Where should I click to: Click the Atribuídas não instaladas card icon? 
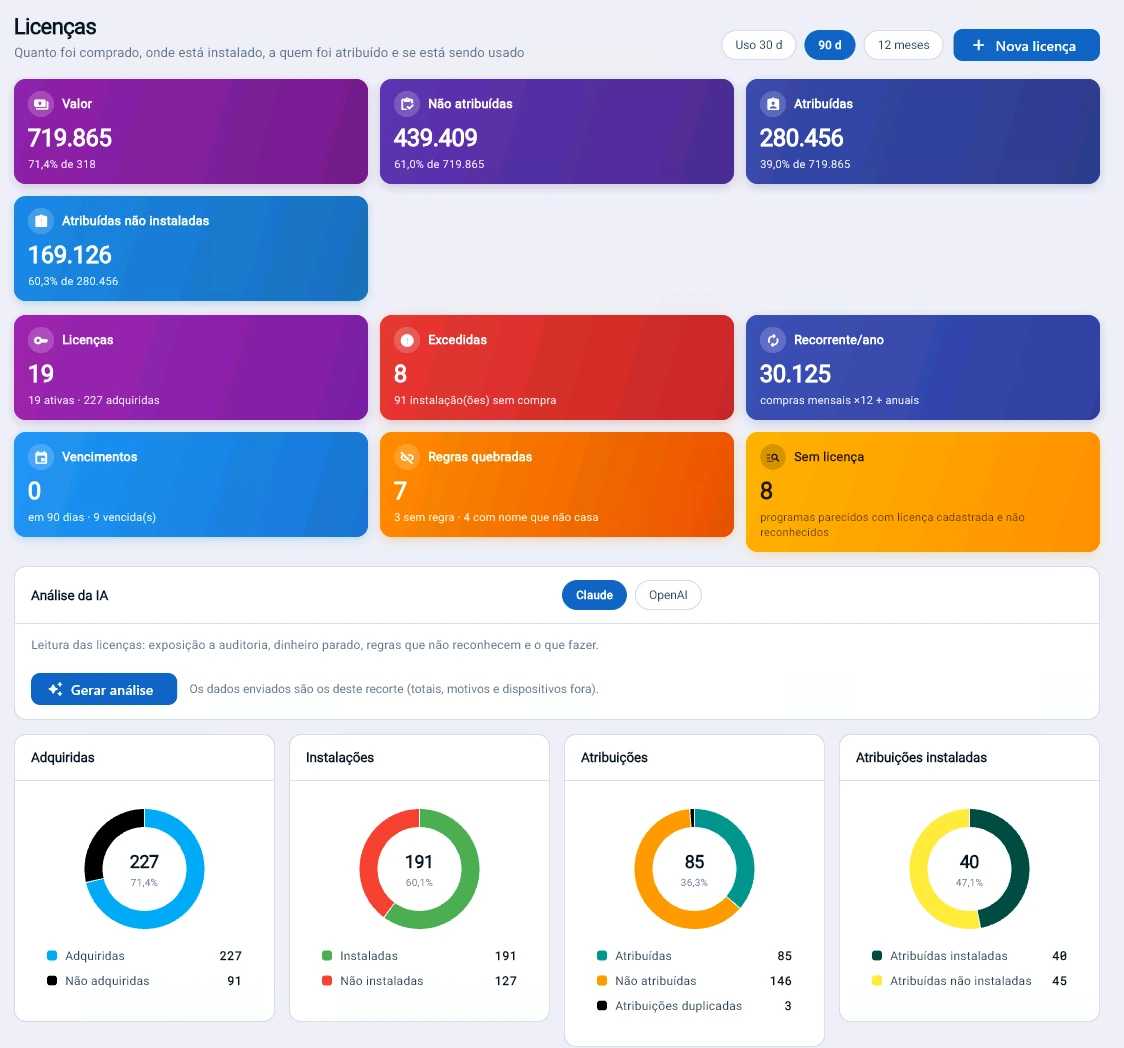[41, 221]
